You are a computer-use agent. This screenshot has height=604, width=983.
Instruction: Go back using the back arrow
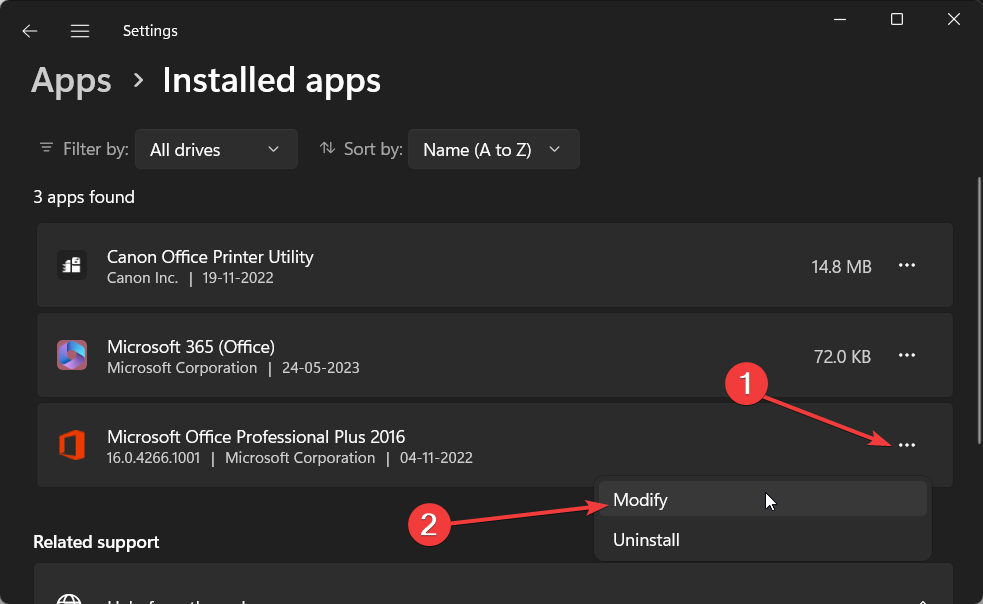[29, 31]
